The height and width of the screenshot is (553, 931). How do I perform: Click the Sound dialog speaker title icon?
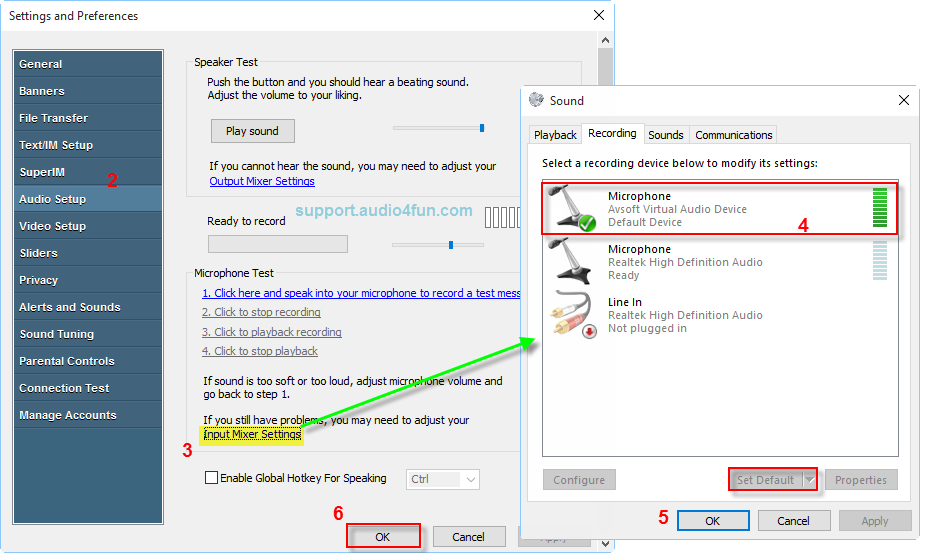pos(536,100)
